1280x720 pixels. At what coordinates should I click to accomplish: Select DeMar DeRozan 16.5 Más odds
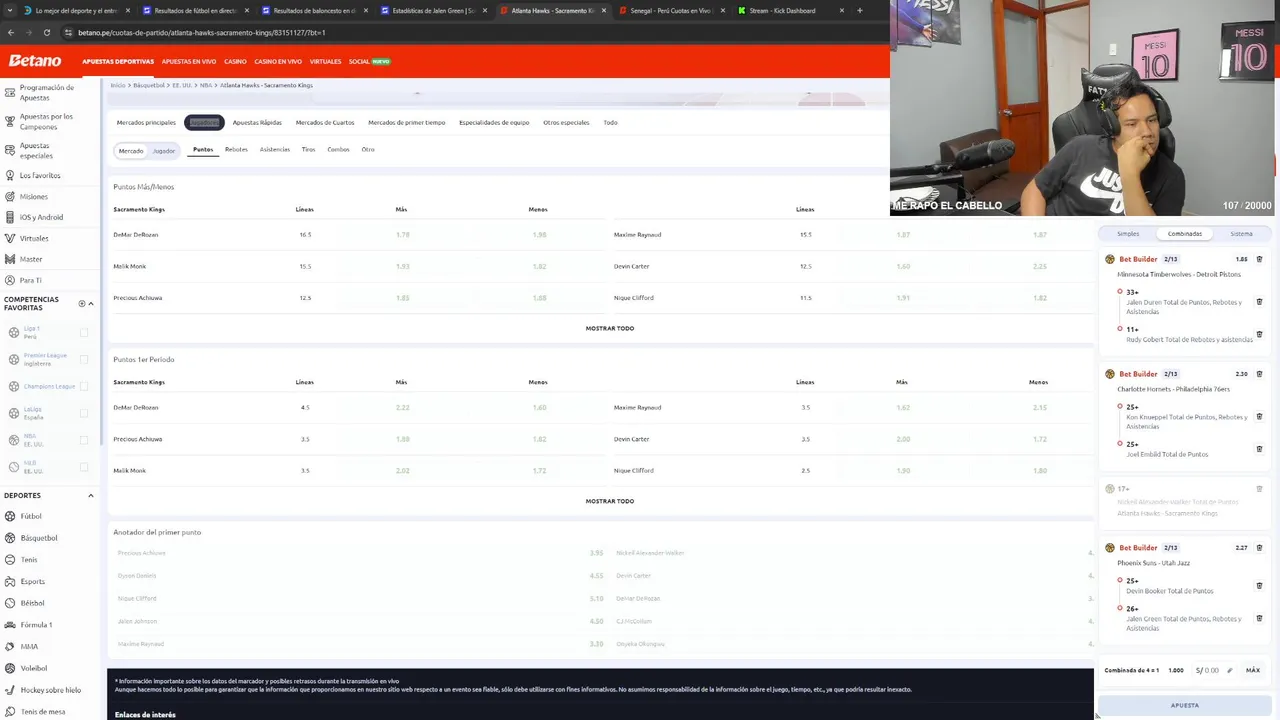coord(402,234)
